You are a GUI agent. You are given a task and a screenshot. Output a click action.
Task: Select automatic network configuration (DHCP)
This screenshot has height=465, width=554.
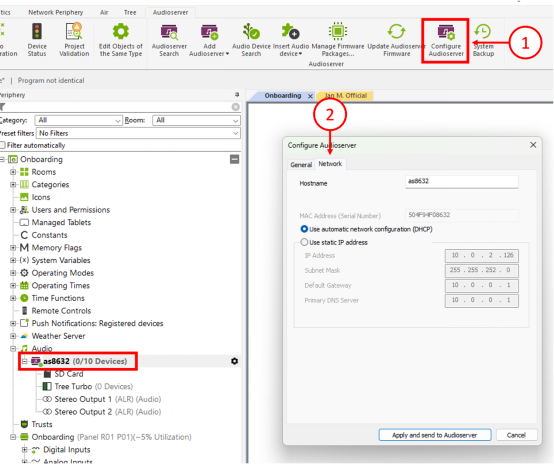(x=304, y=229)
